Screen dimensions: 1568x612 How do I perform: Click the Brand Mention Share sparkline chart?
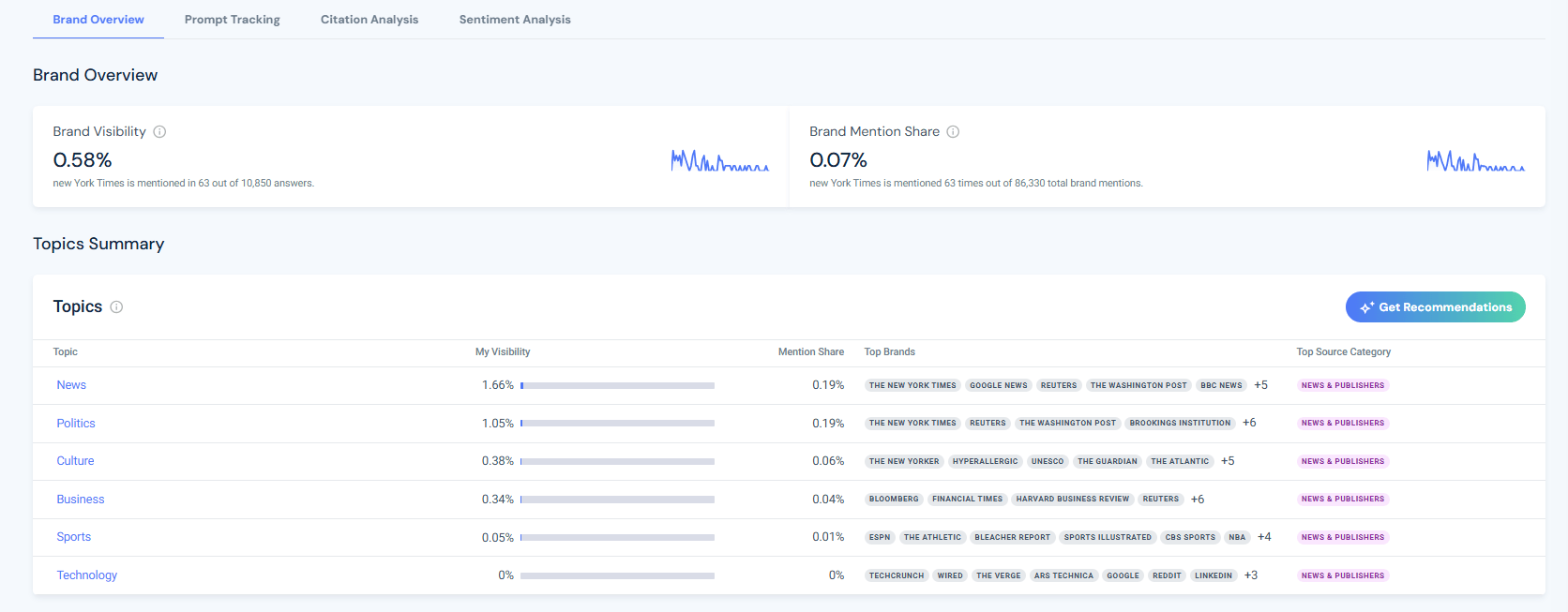pyautogui.click(x=1476, y=161)
